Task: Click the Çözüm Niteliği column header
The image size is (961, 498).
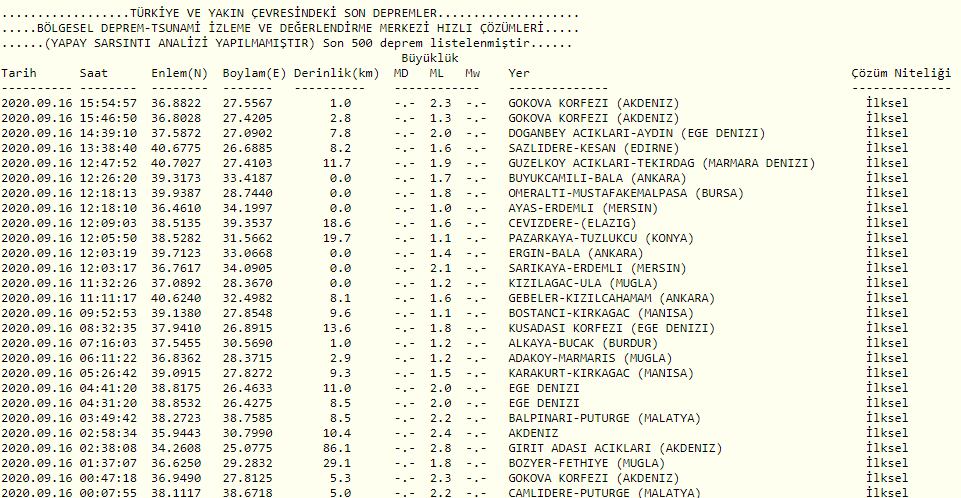Action: pos(898,73)
